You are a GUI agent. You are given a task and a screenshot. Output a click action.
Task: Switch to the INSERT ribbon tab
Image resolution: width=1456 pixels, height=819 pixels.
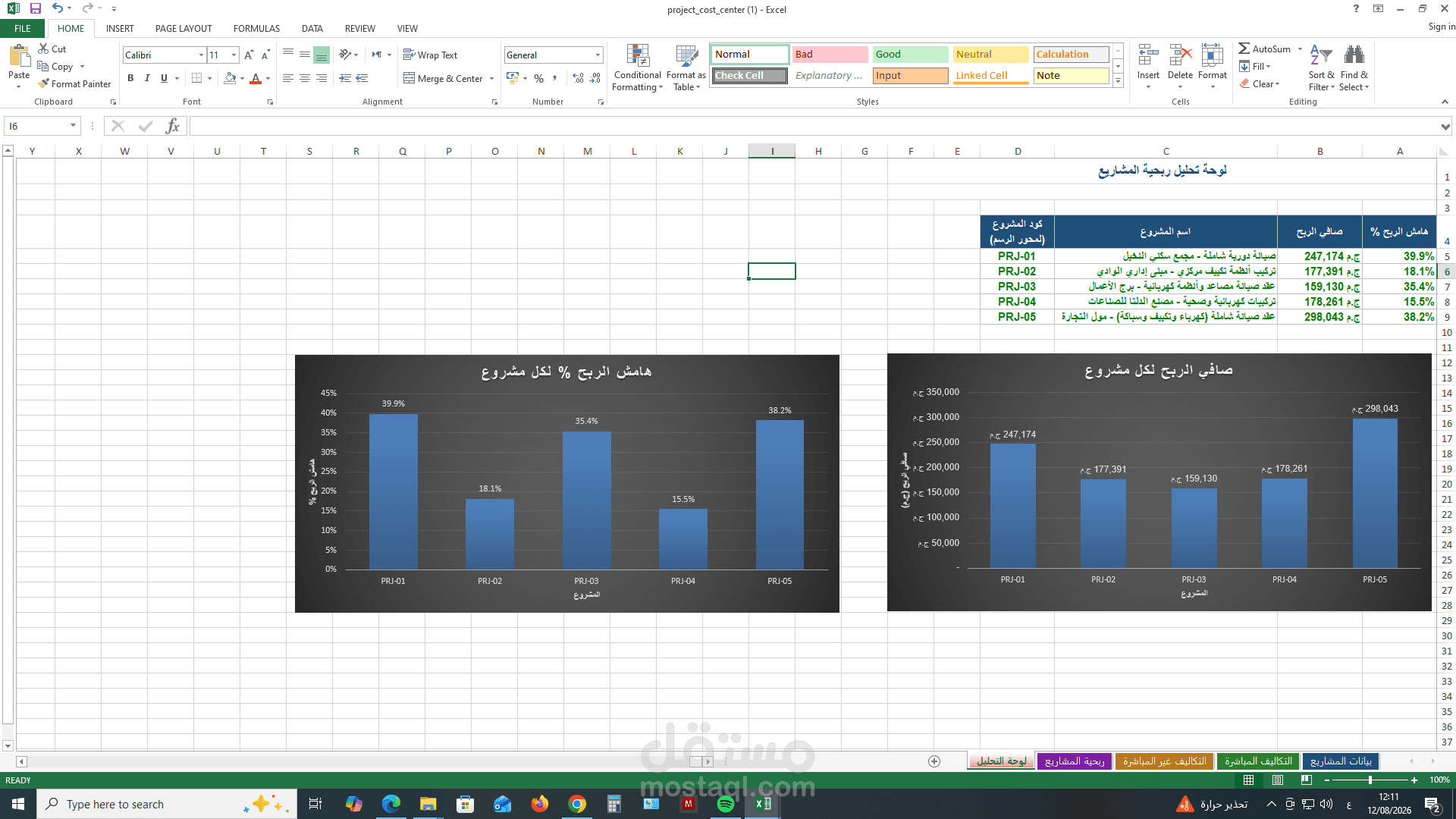[x=120, y=28]
